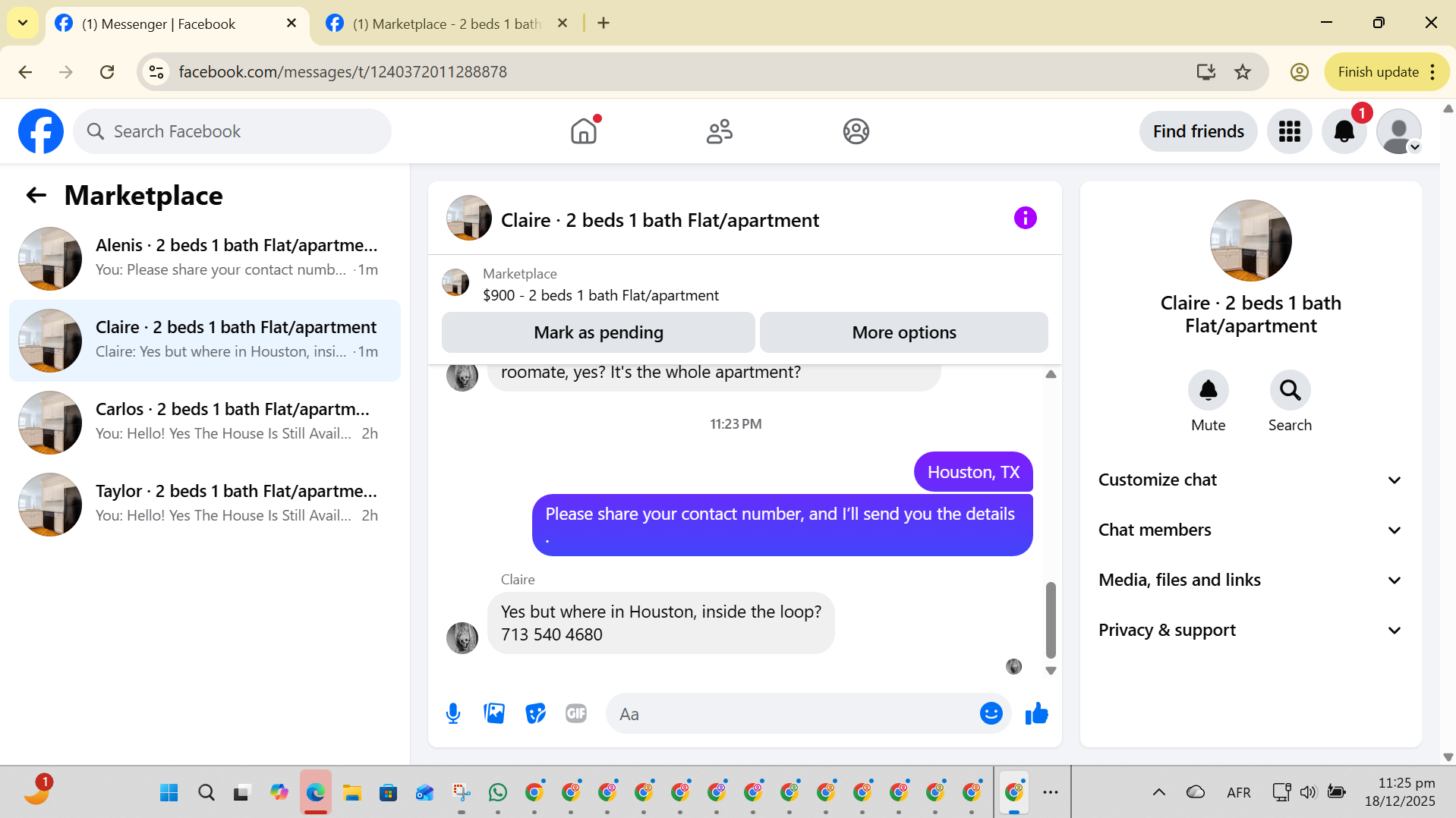Image resolution: width=1456 pixels, height=818 pixels.
Task: Open the listing $900 - 2 beds 1 bath link
Action: click(x=600, y=295)
